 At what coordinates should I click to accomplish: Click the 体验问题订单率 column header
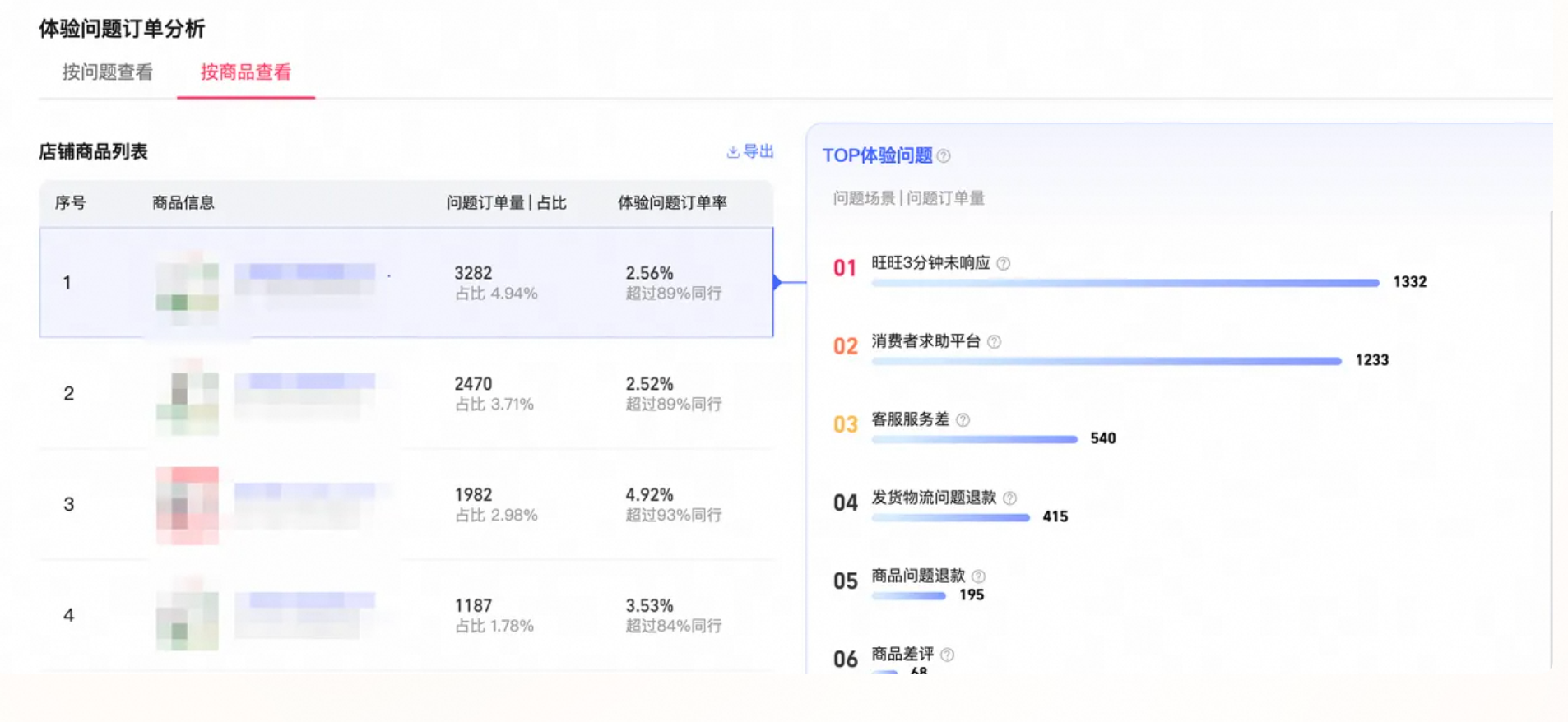click(672, 203)
